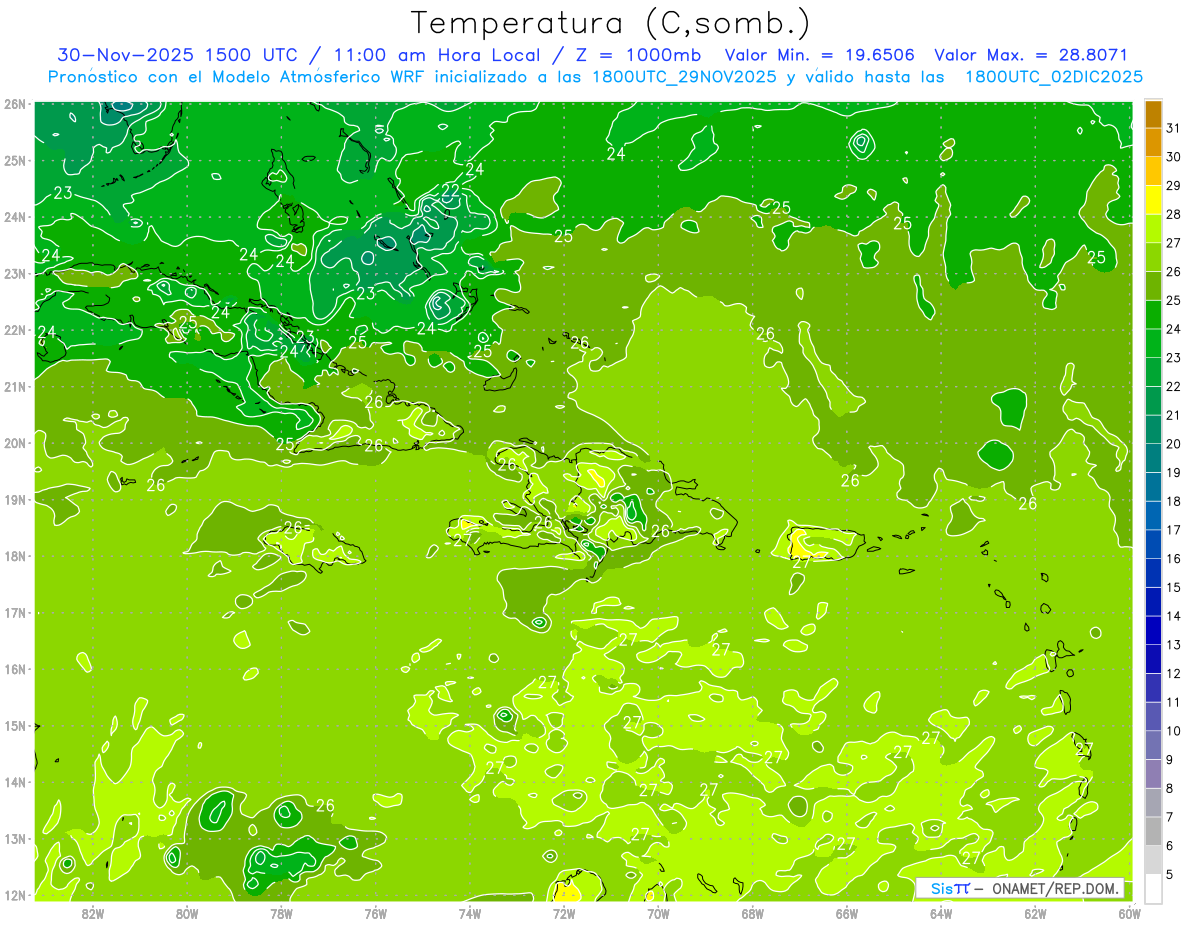Click the '6' value on the color scale
Image resolution: width=1200 pixels, height=927 pixels.
click(1170, 846)
